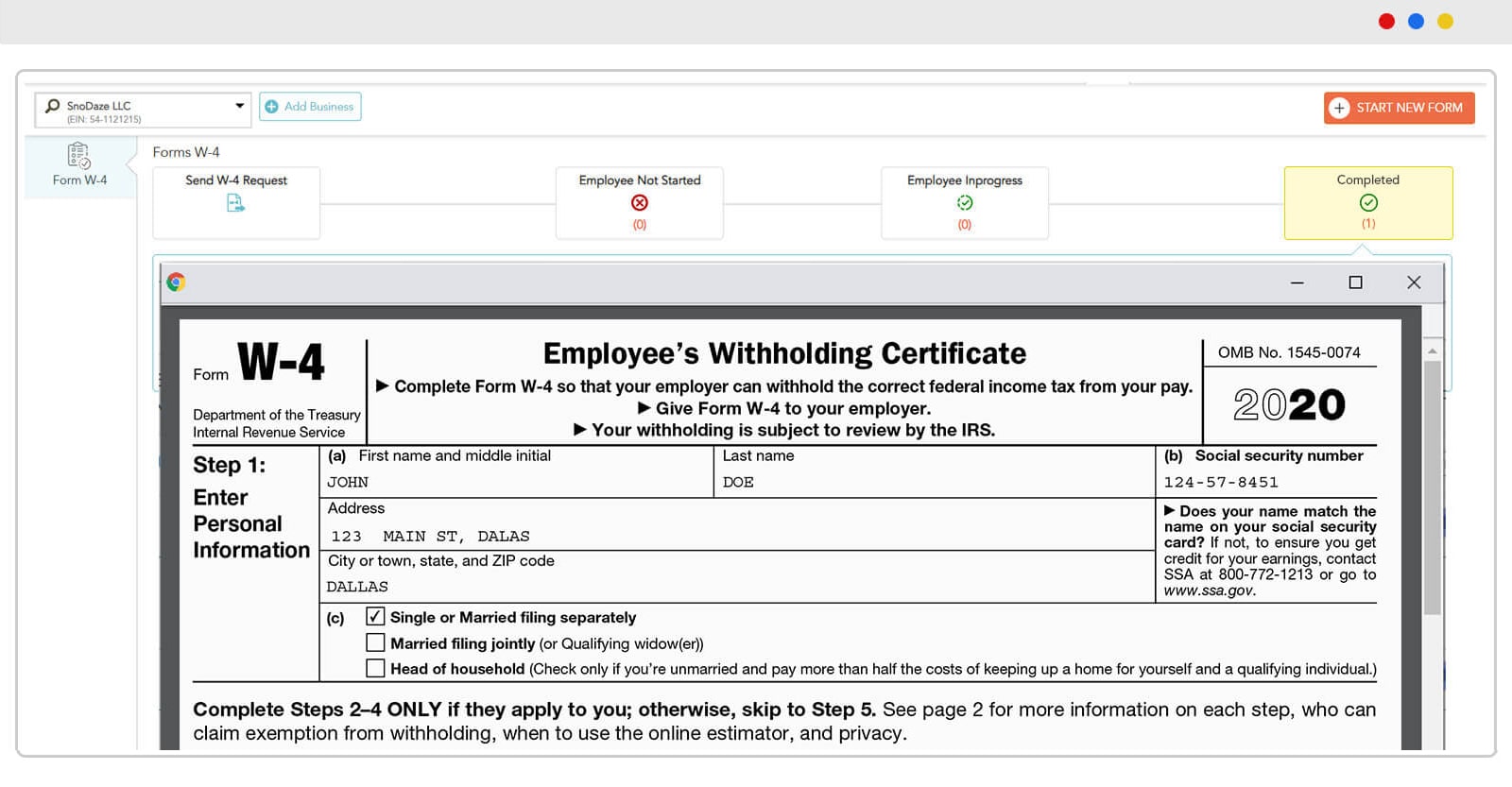Maximize the W-4 preview window
1512x787 pixels.
(x=1355, y=282)
